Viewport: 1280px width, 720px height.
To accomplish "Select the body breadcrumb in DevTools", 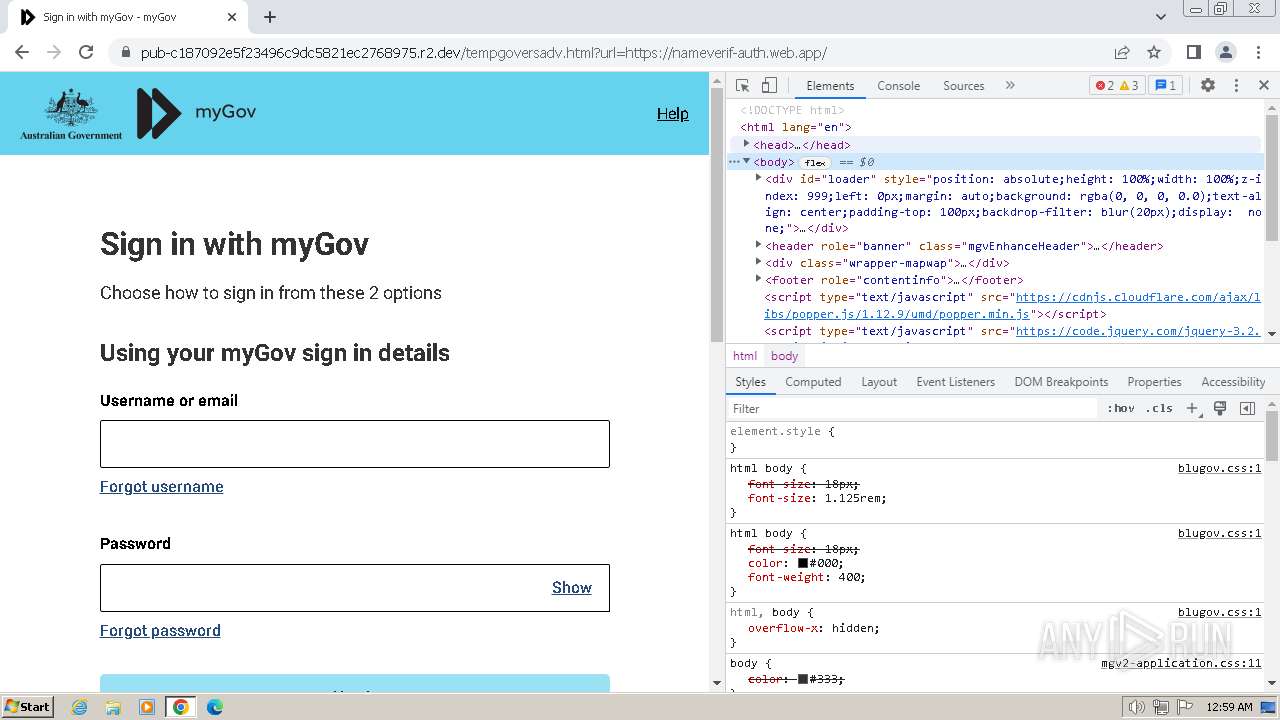I will point(785,356).
